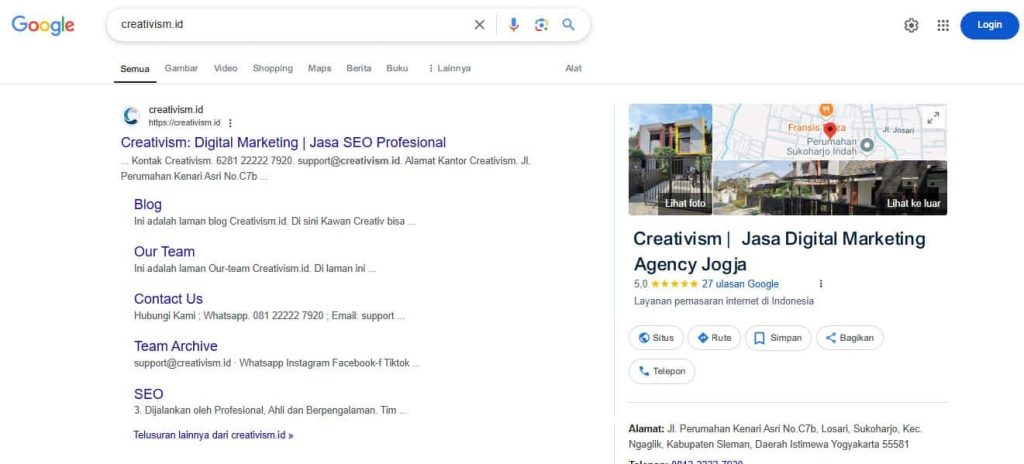This screenshot has height=464, width=1024.
Task: Click the Bagikan share button
Action: [850, 338]
